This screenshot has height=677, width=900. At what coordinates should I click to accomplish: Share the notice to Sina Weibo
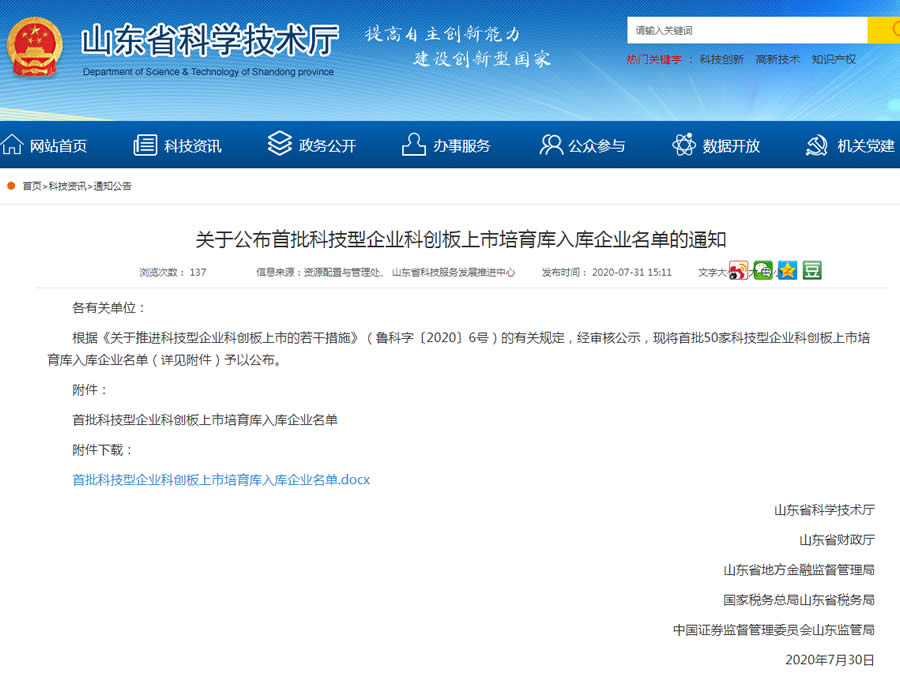738,271
